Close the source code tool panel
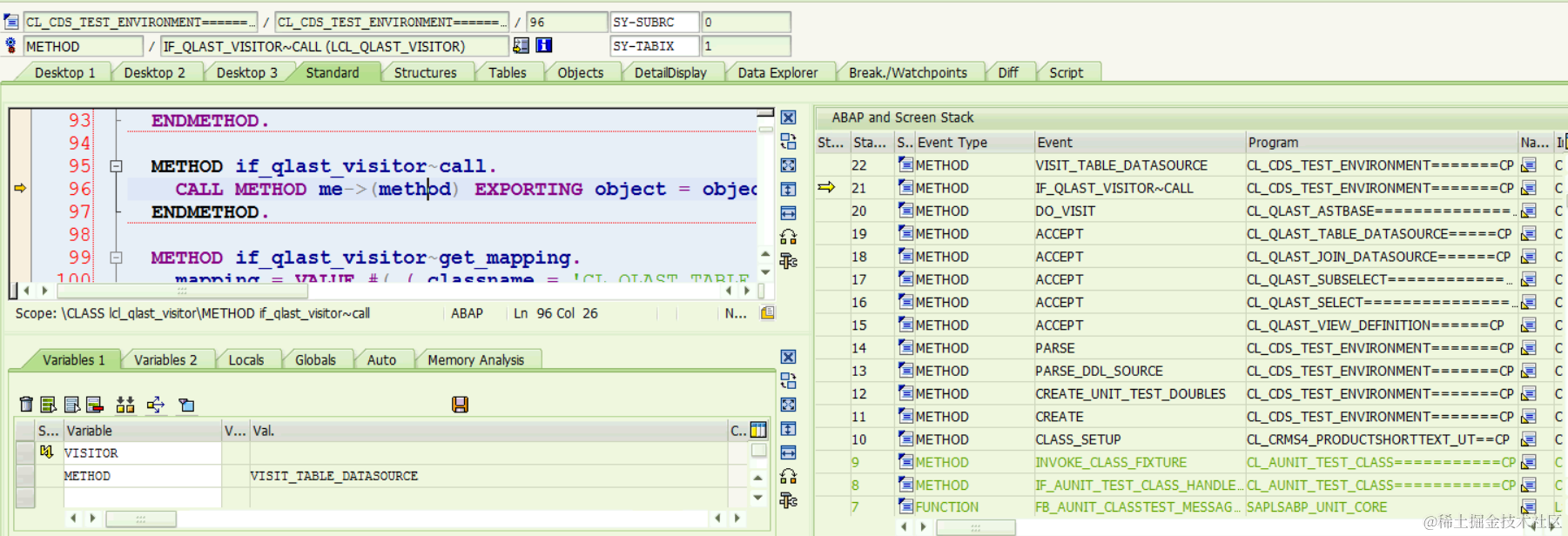Viewport: 1568px width, 536px height. [x=788, y=117]
